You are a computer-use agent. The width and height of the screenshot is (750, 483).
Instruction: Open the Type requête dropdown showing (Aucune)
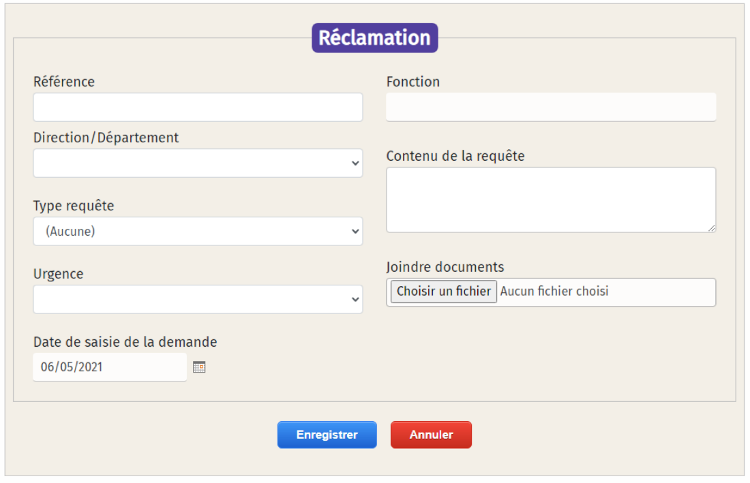197,231
